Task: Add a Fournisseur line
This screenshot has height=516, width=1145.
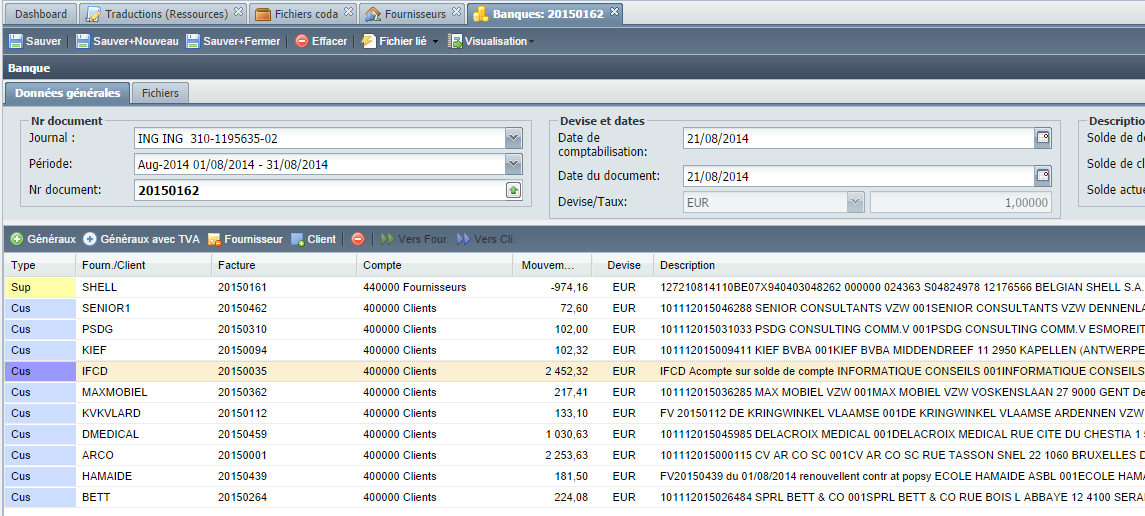Action: coord(245,239)
